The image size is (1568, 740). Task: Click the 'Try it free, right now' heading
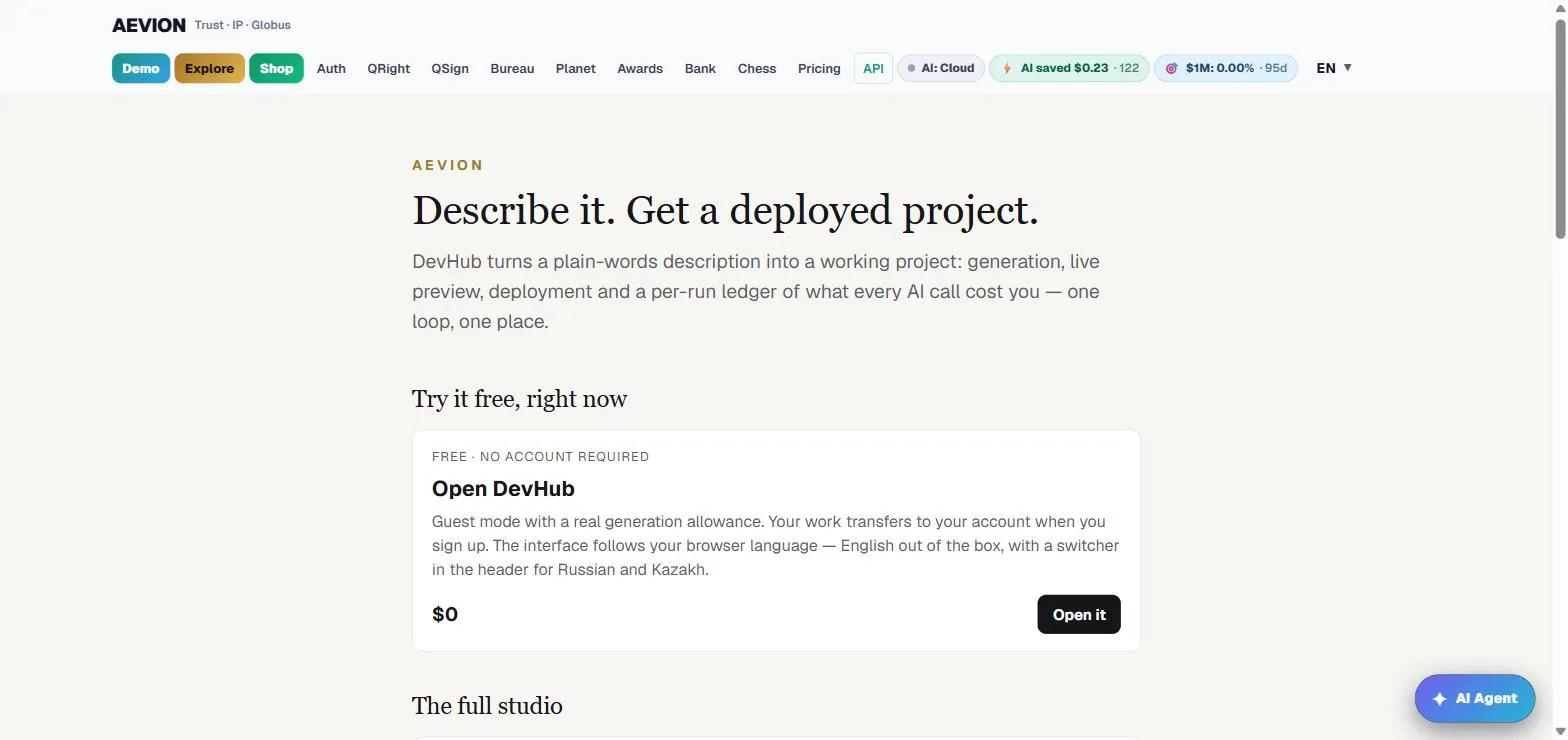[519, 399]
